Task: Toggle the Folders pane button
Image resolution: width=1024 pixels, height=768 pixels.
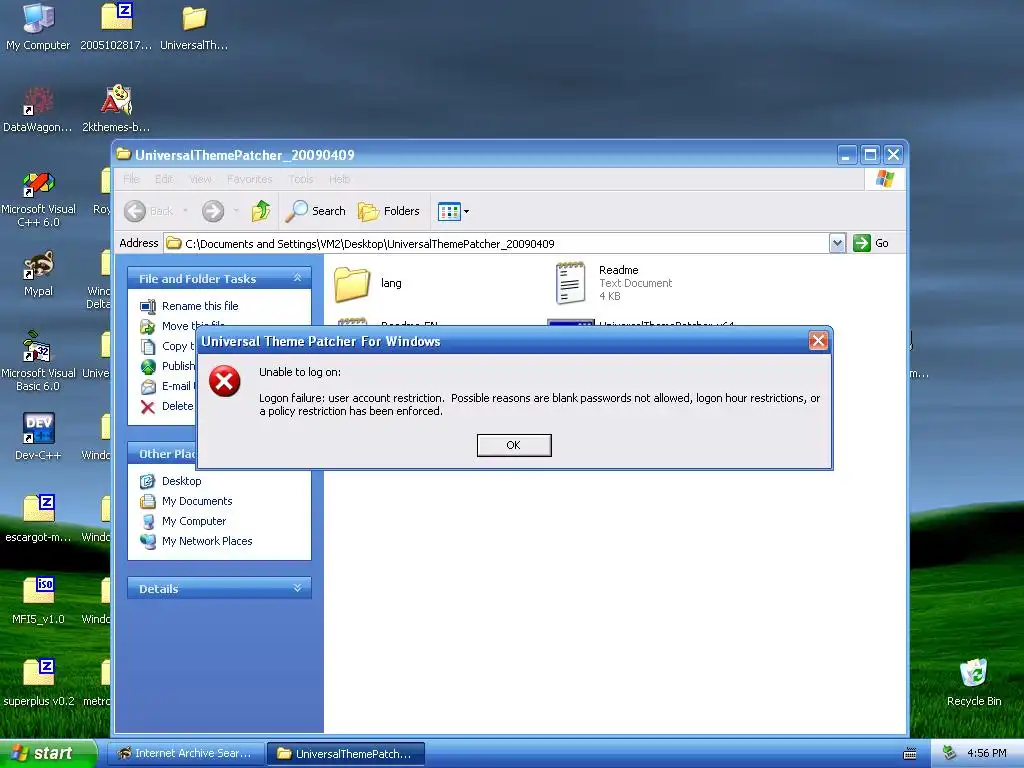Action: (x=389, y=211)
